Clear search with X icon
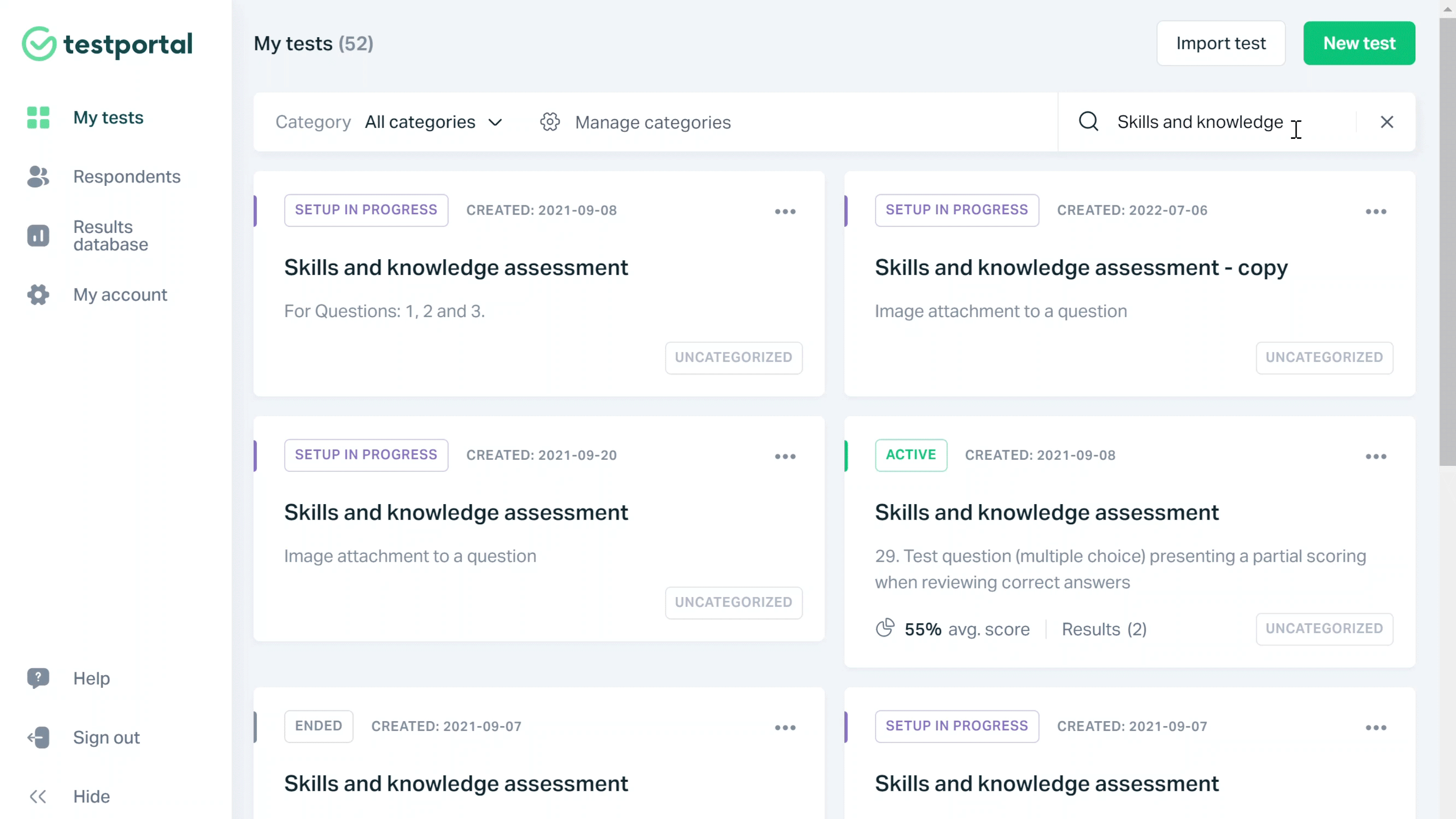Image resolution: width=1456 pixels, height=819 pixels. point(1387,122)
